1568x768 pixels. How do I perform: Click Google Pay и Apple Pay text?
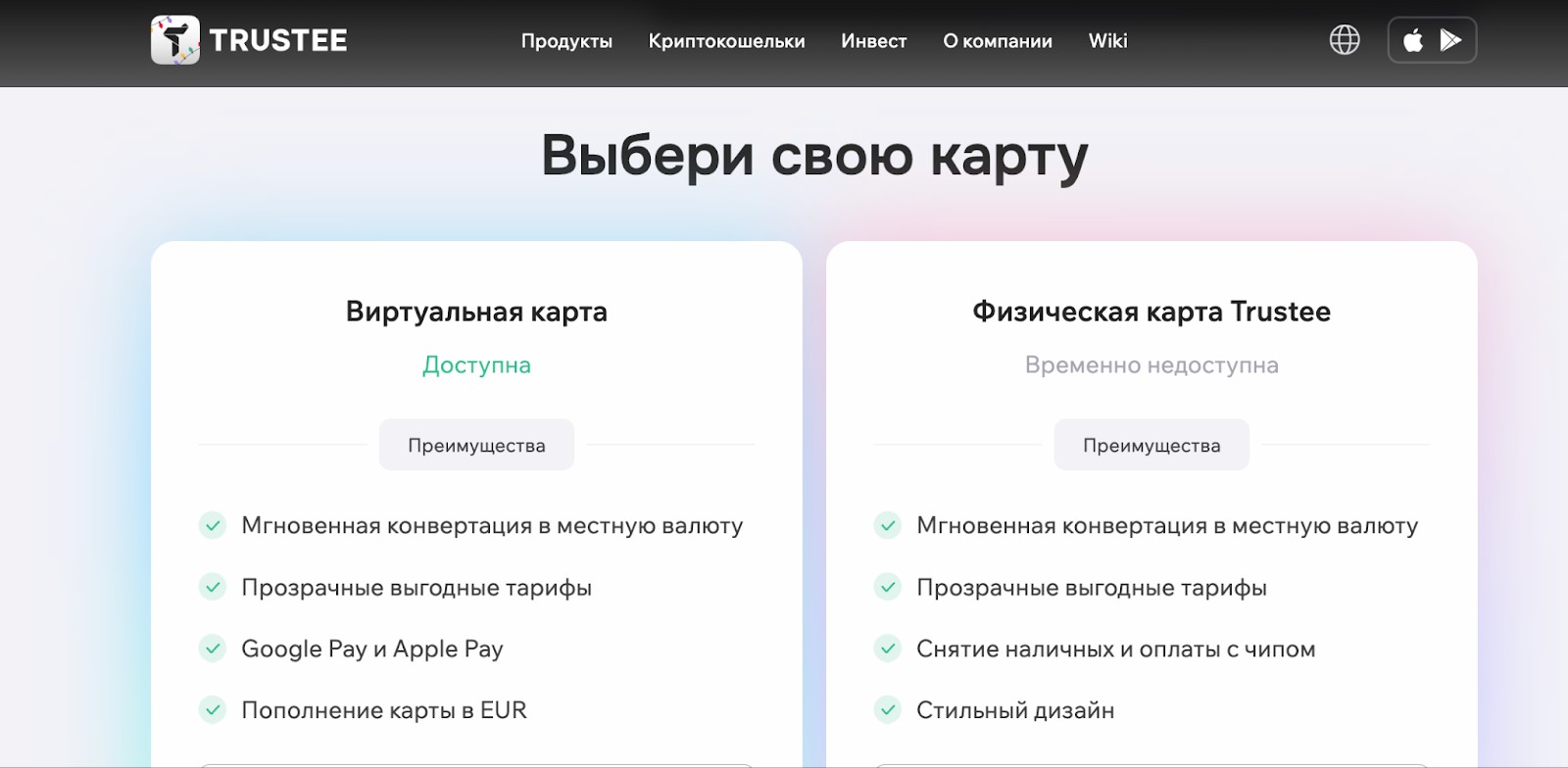tap(372, 649)
